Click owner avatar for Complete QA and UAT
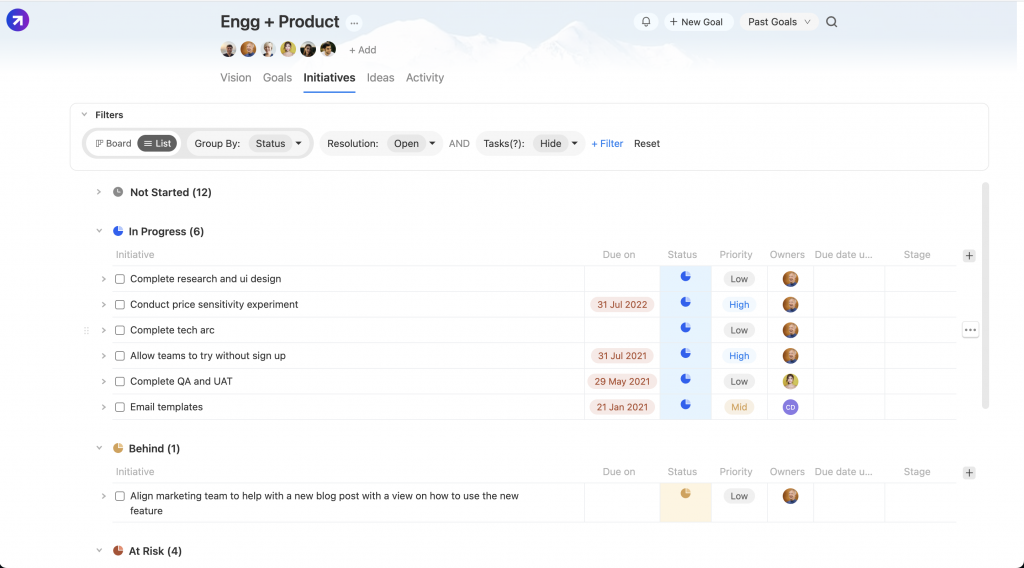This screenshot has height=568, width=1024. tap(790, 381)
